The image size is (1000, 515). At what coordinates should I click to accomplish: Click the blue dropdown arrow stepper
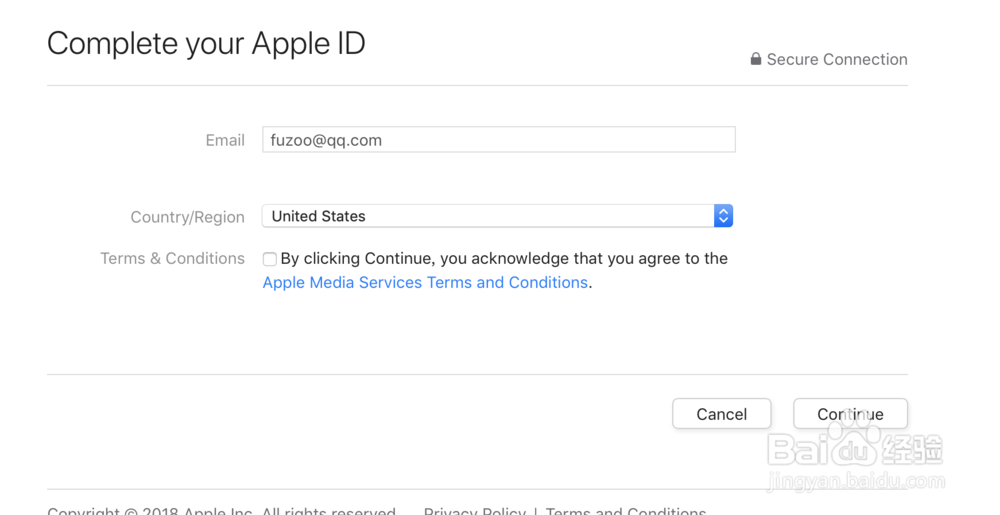723,216
